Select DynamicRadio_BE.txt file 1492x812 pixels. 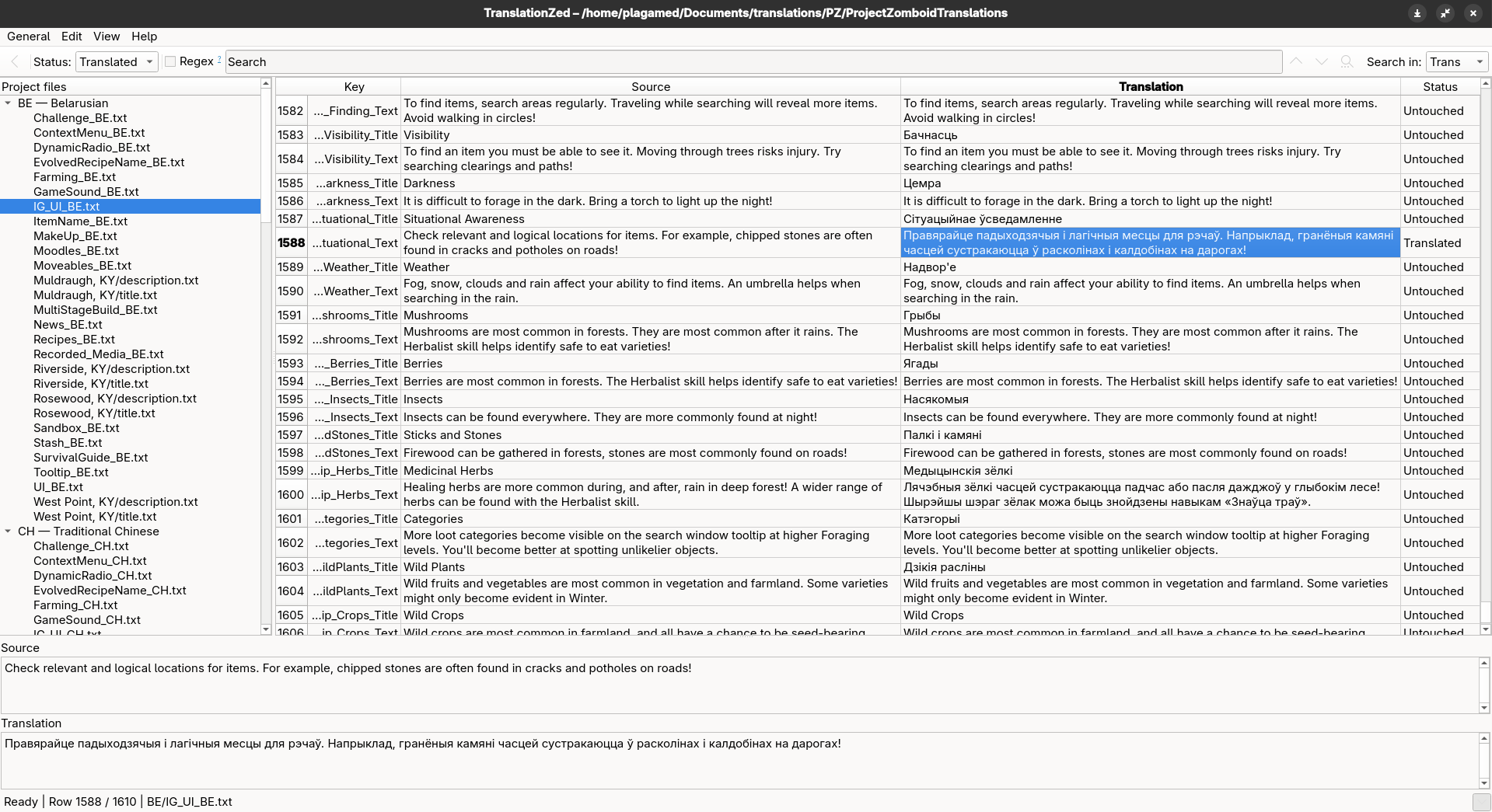(x=92, y=148)
